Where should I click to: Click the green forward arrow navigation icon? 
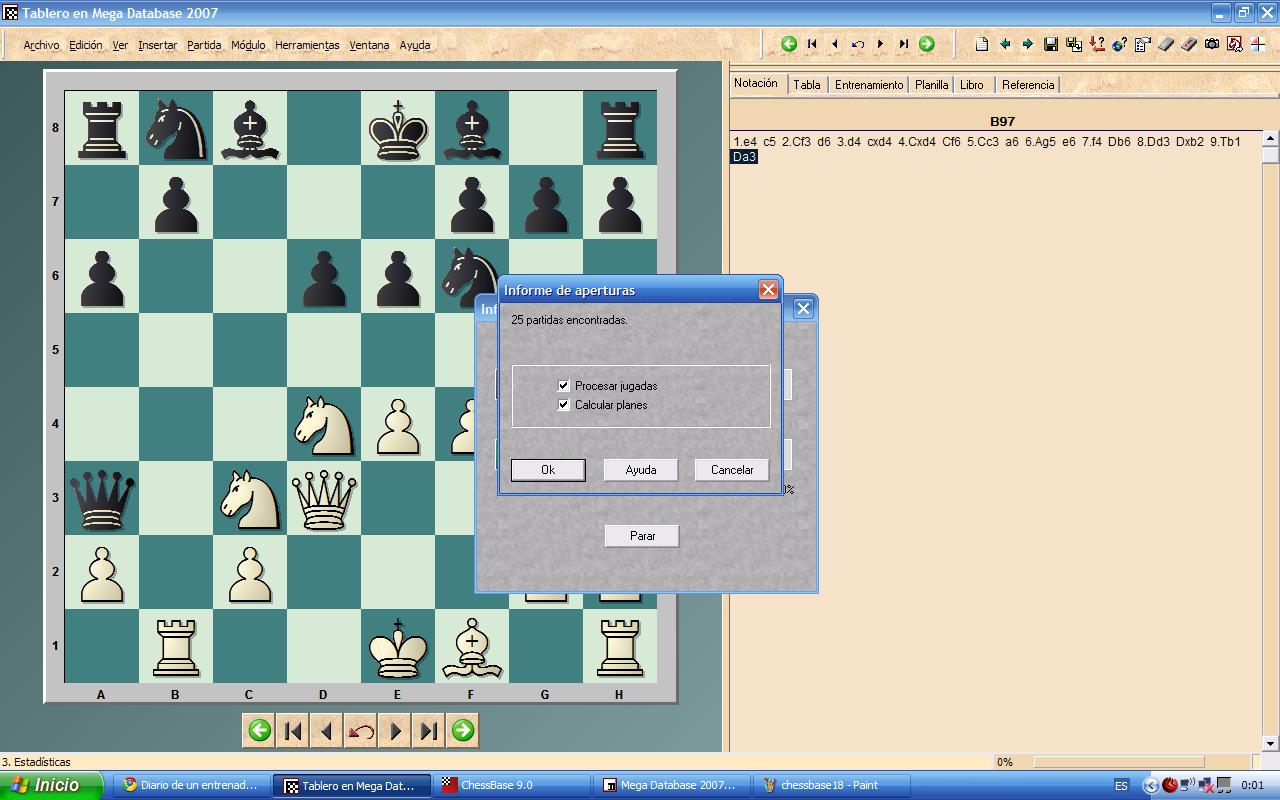[926, 44]
